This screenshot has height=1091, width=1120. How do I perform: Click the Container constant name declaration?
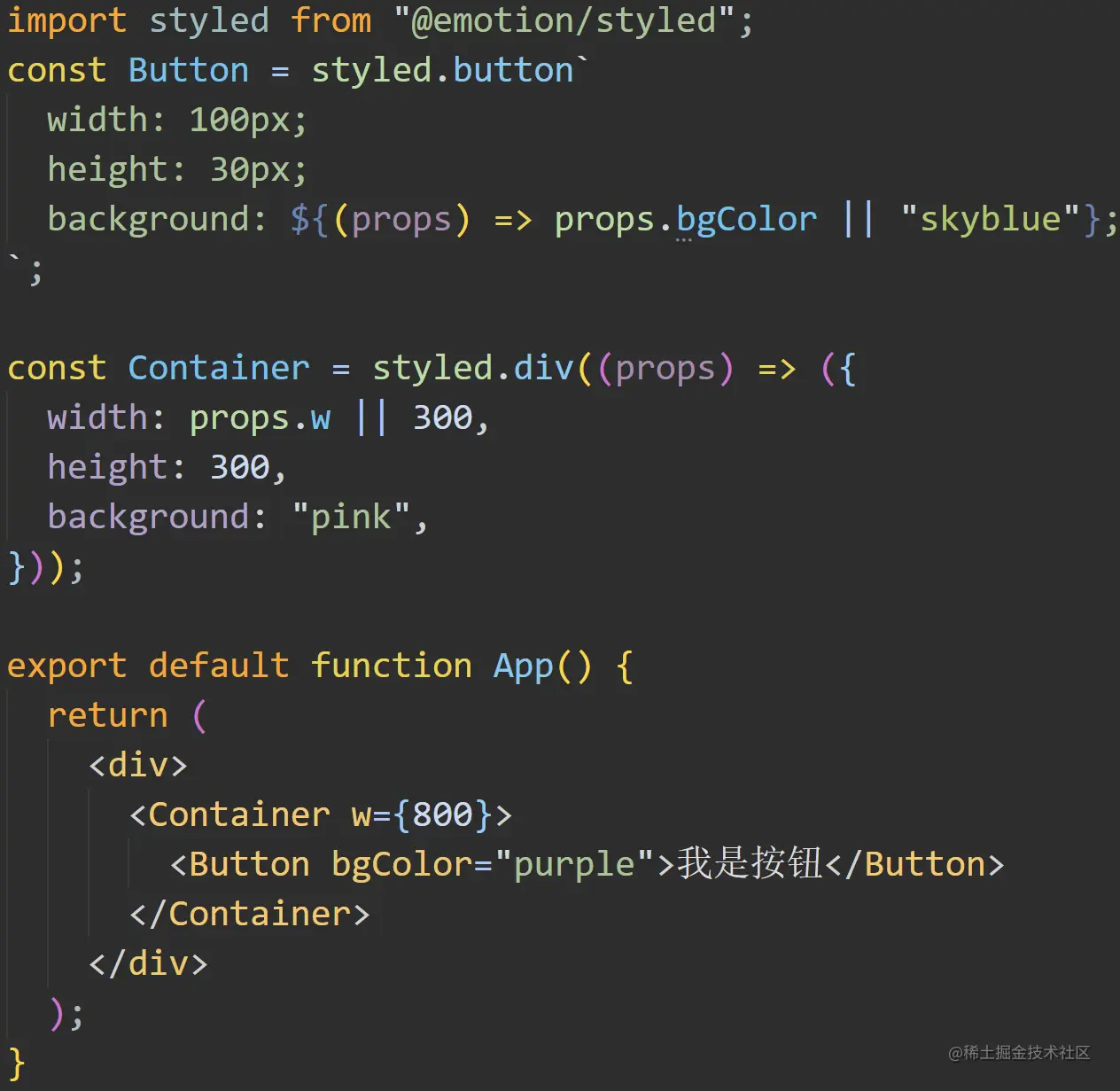[219, 368]
